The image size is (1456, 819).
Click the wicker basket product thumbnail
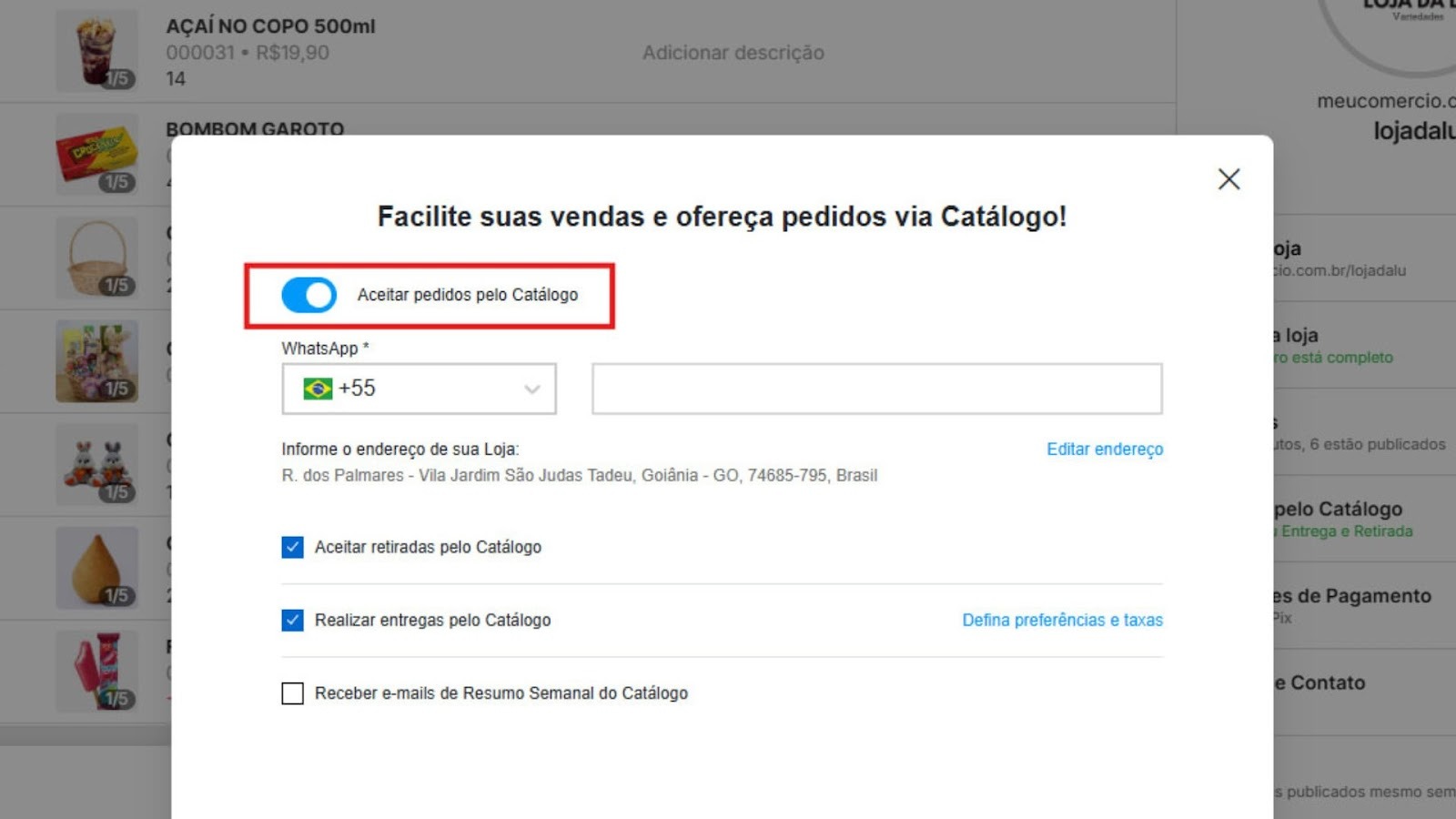point(96,258)
